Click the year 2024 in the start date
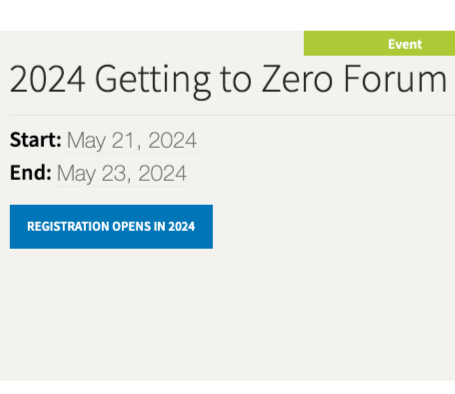455x394 pixels. [172, 140]
